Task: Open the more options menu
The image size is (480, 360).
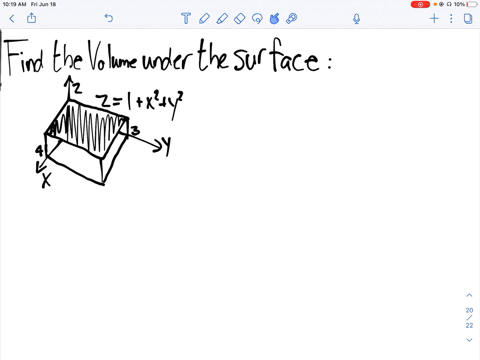Action: pos(451,18)
